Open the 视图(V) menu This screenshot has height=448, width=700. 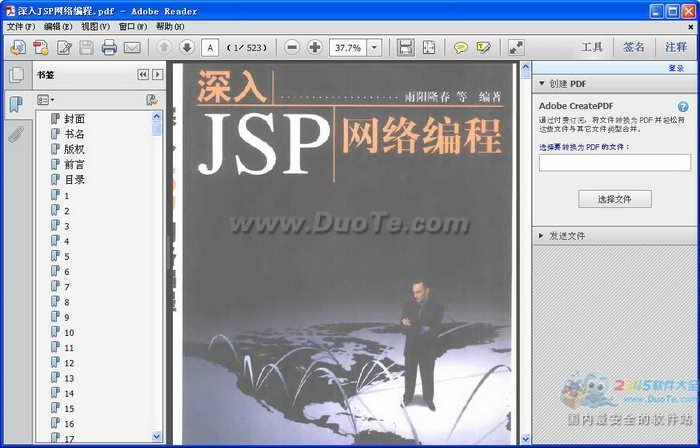[95, 27]
